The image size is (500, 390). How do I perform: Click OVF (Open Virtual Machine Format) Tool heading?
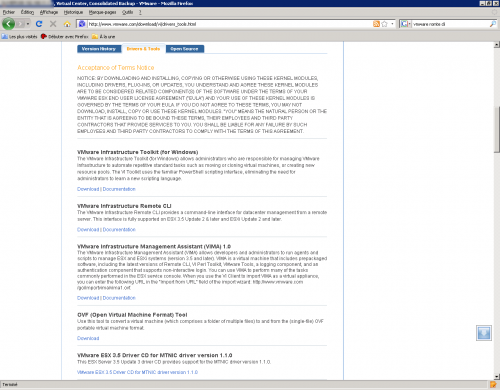pyautogui.click(x=132, y=315)
